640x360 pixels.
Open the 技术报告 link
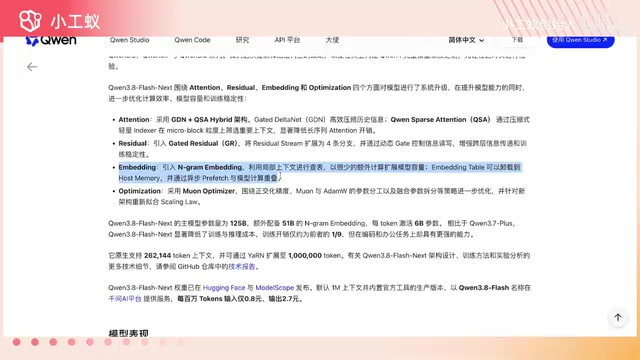[242, 267]
